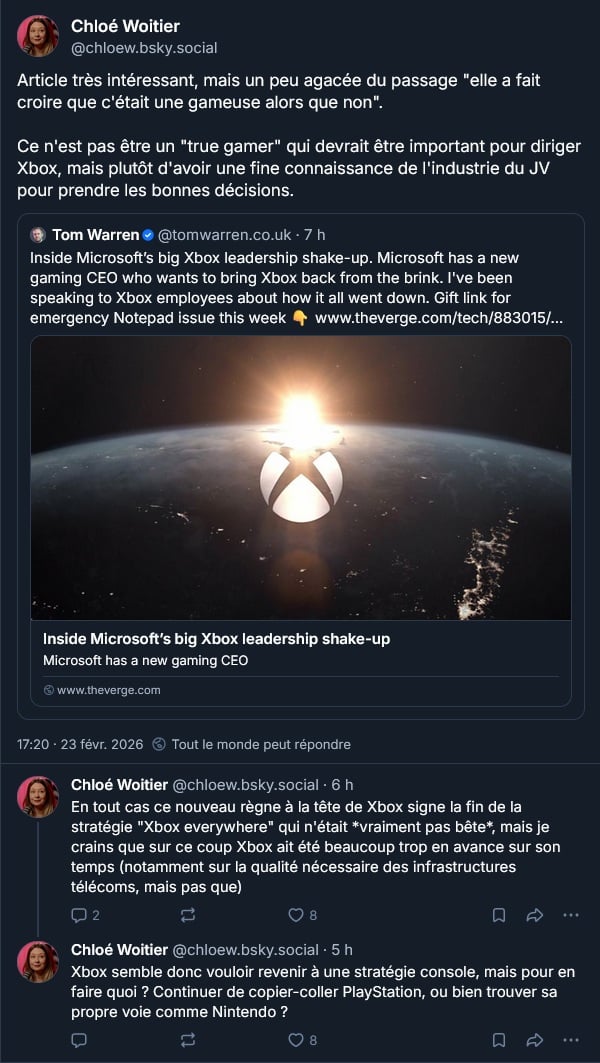Reply to the "Xbox everywhere" post

point(80,914)
